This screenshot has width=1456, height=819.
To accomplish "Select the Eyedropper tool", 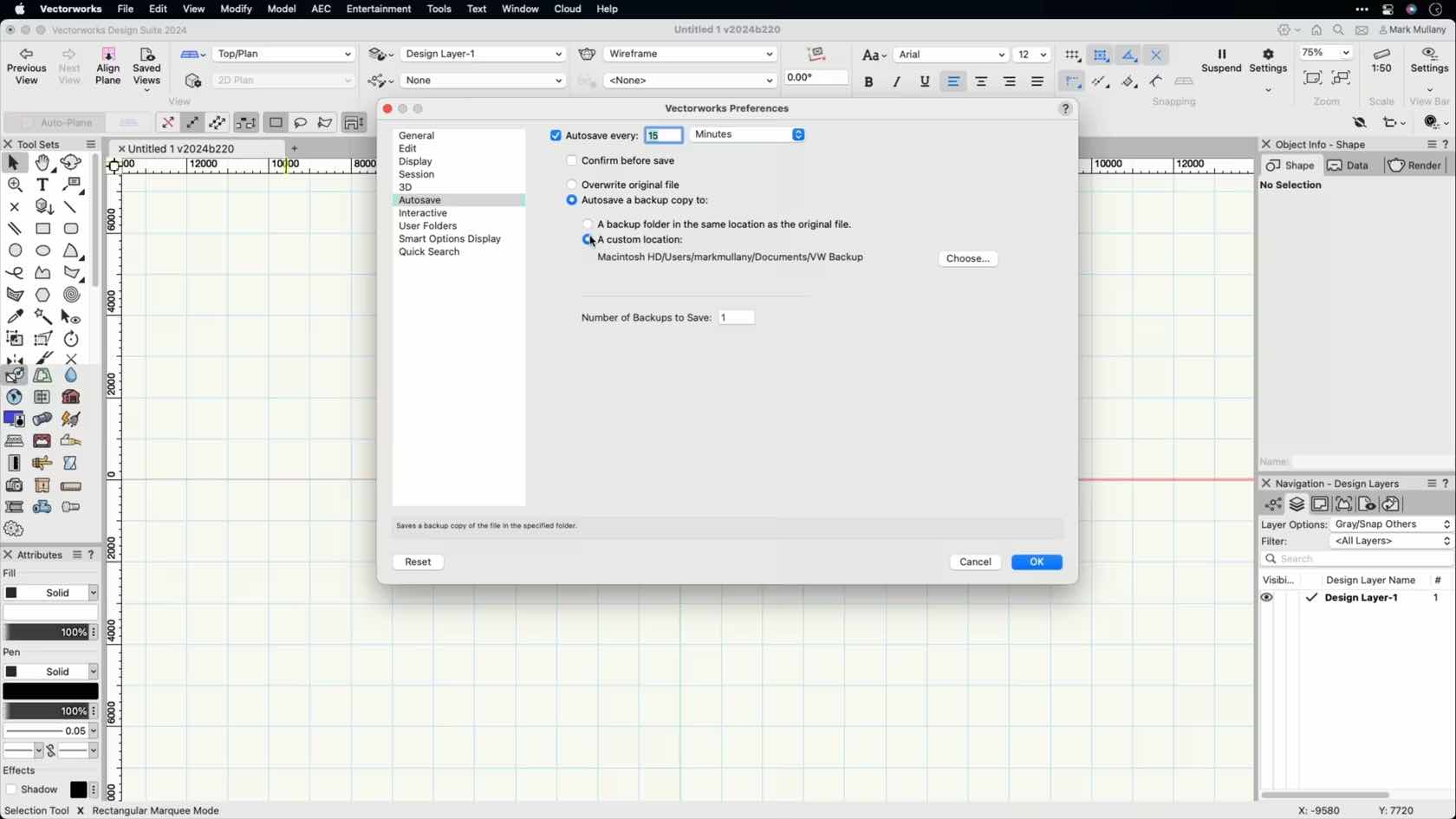I will pos(15,316).
